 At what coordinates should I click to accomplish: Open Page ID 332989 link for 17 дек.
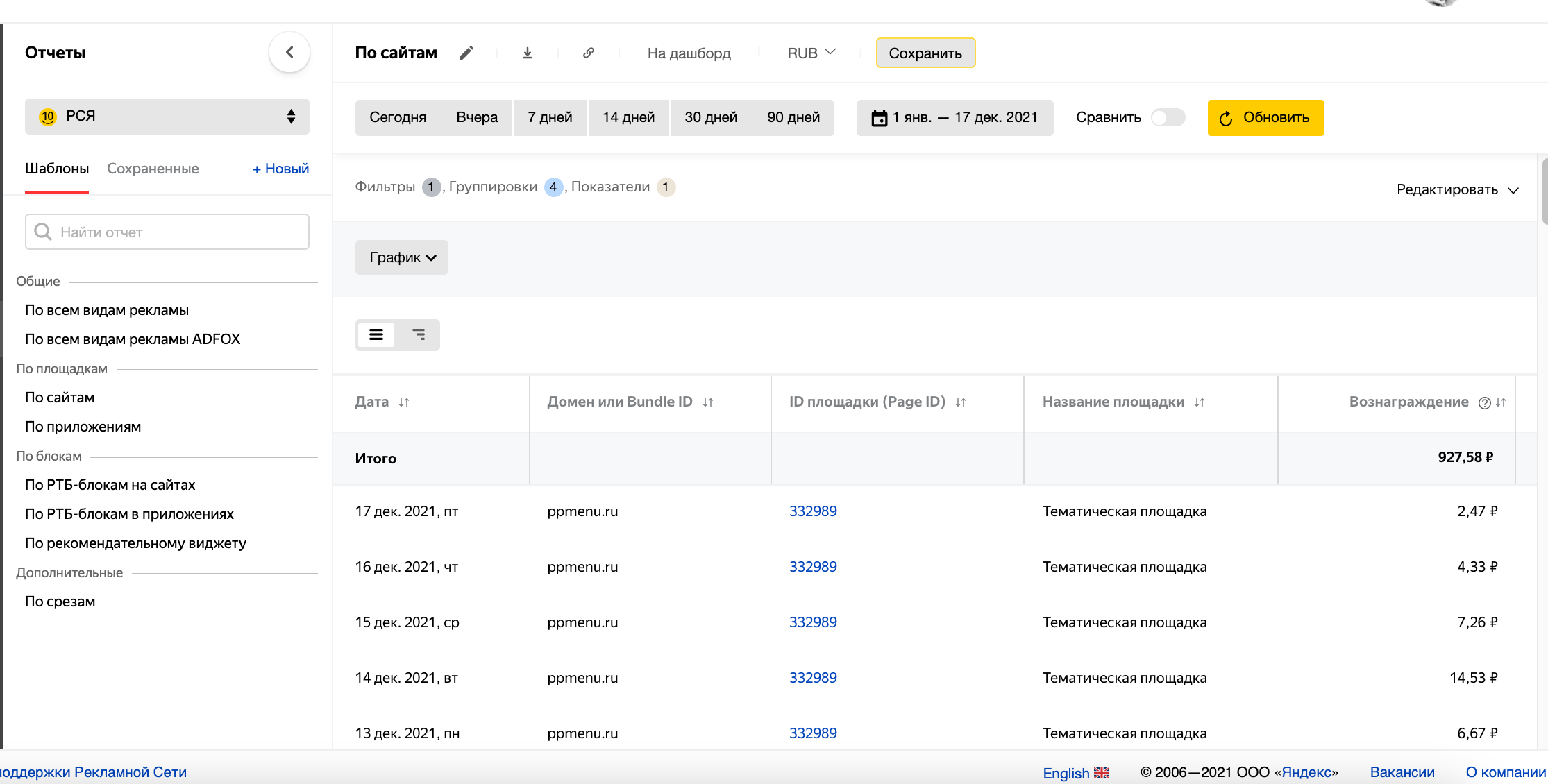813,511
